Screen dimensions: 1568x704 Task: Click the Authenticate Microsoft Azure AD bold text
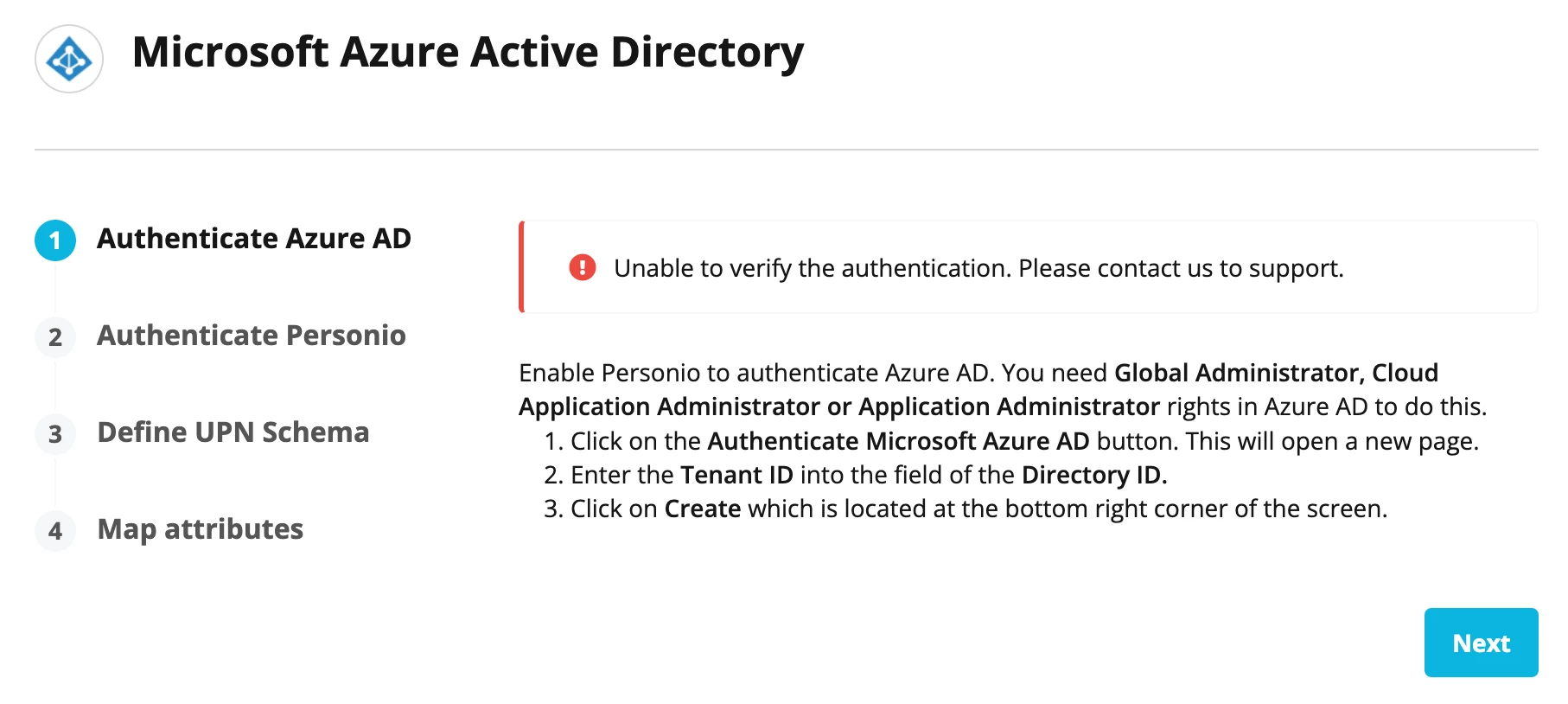pos(898,441)
